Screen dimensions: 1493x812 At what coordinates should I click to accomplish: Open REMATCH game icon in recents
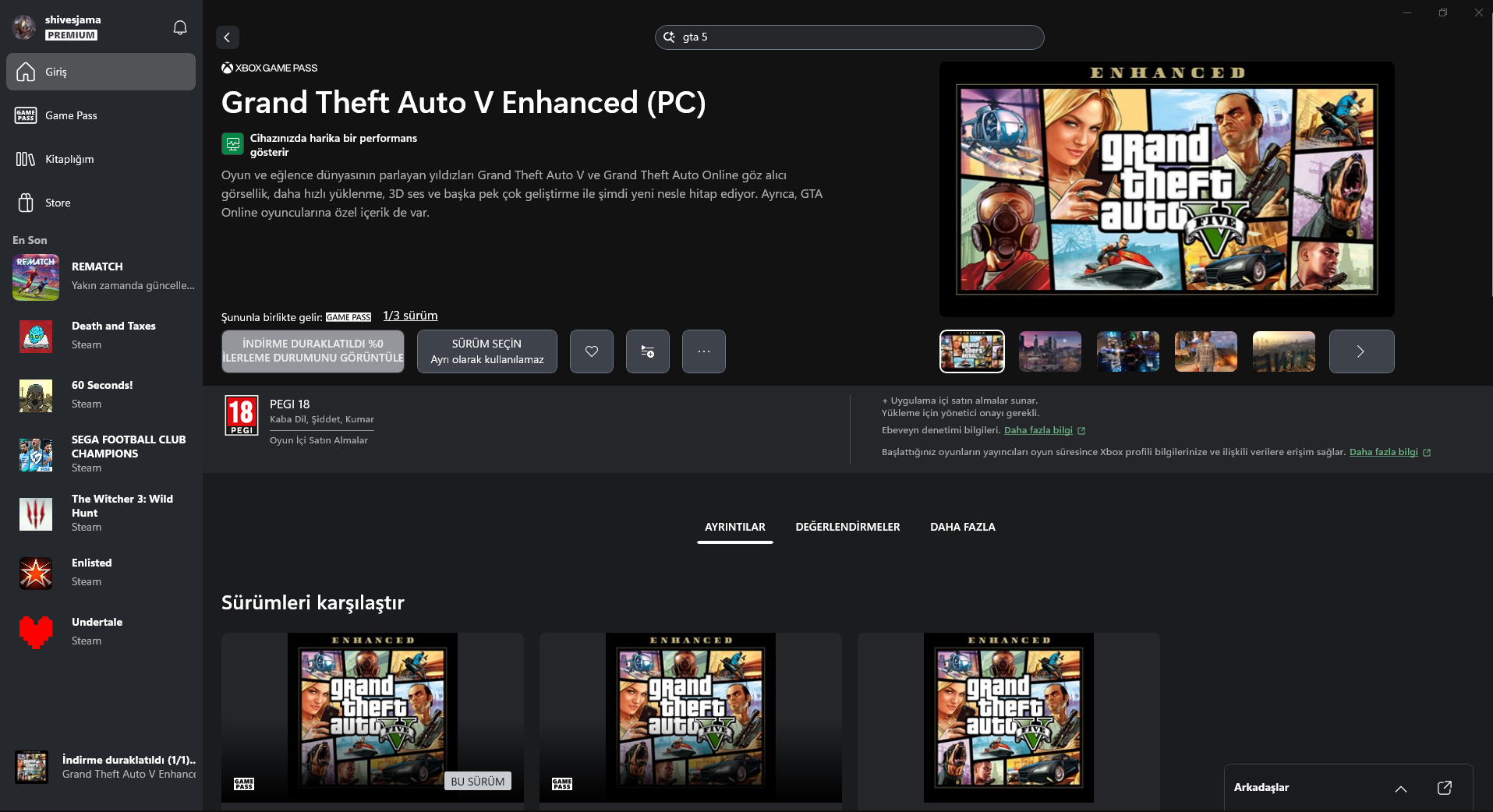[x=36, y=277]
